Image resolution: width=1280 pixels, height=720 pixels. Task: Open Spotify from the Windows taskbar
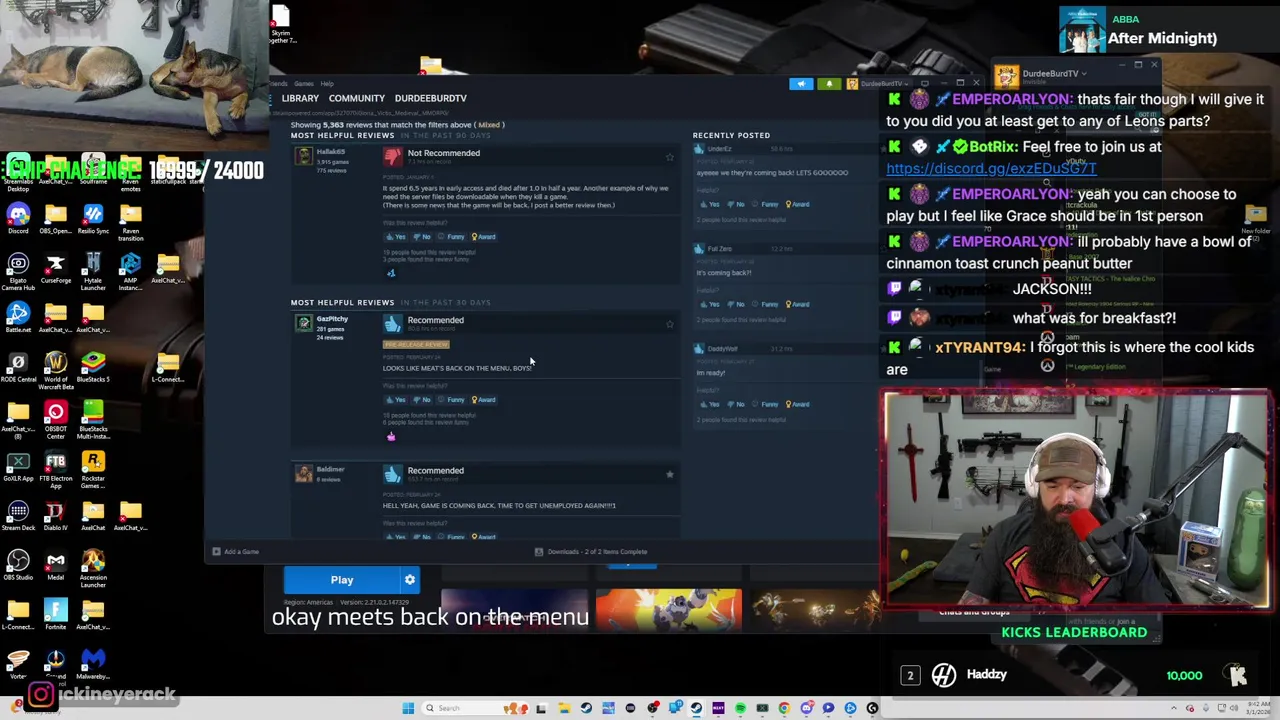coord(740,708)
